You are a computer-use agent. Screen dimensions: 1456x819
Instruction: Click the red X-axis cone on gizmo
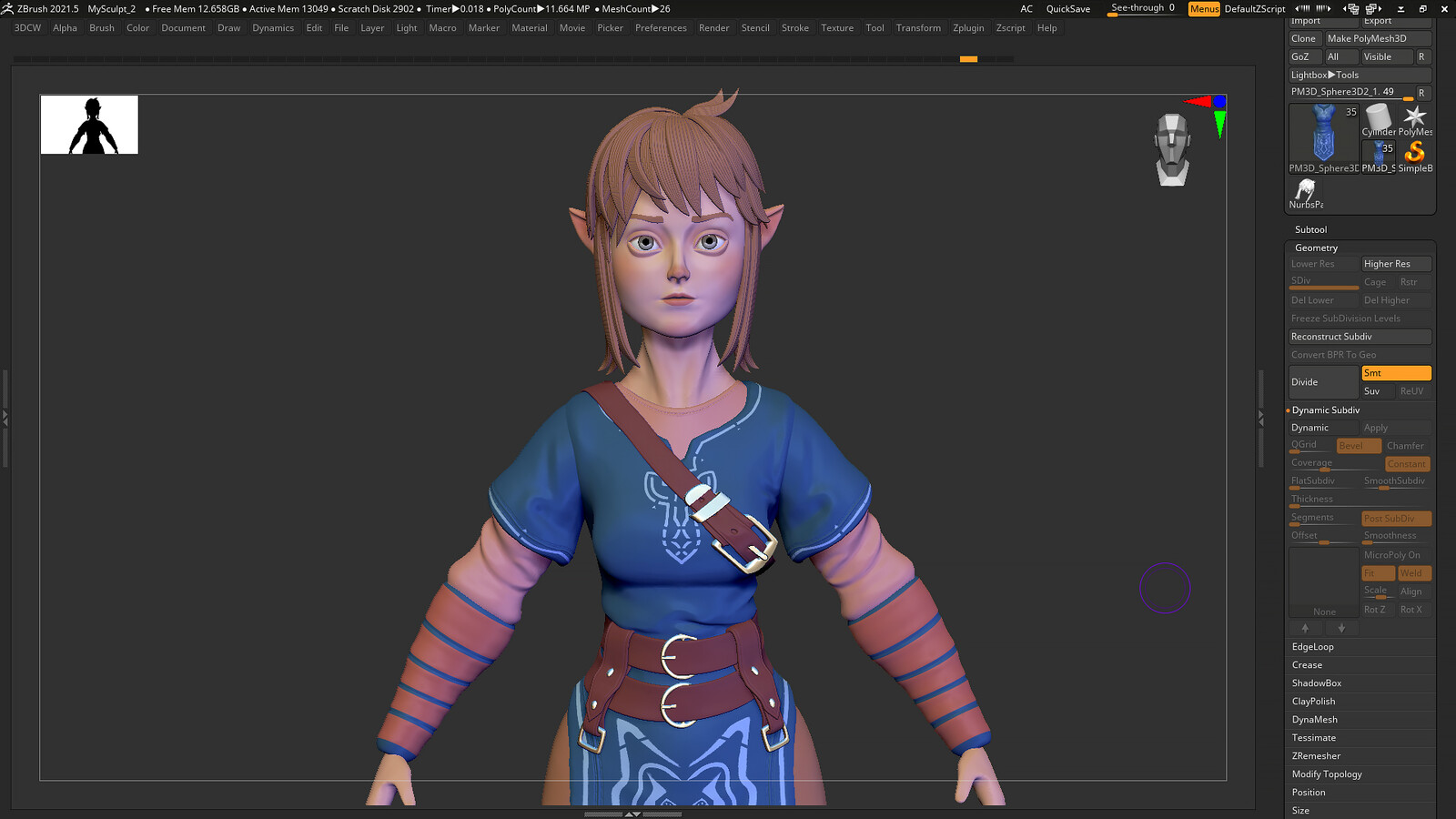pos(1198,102)
